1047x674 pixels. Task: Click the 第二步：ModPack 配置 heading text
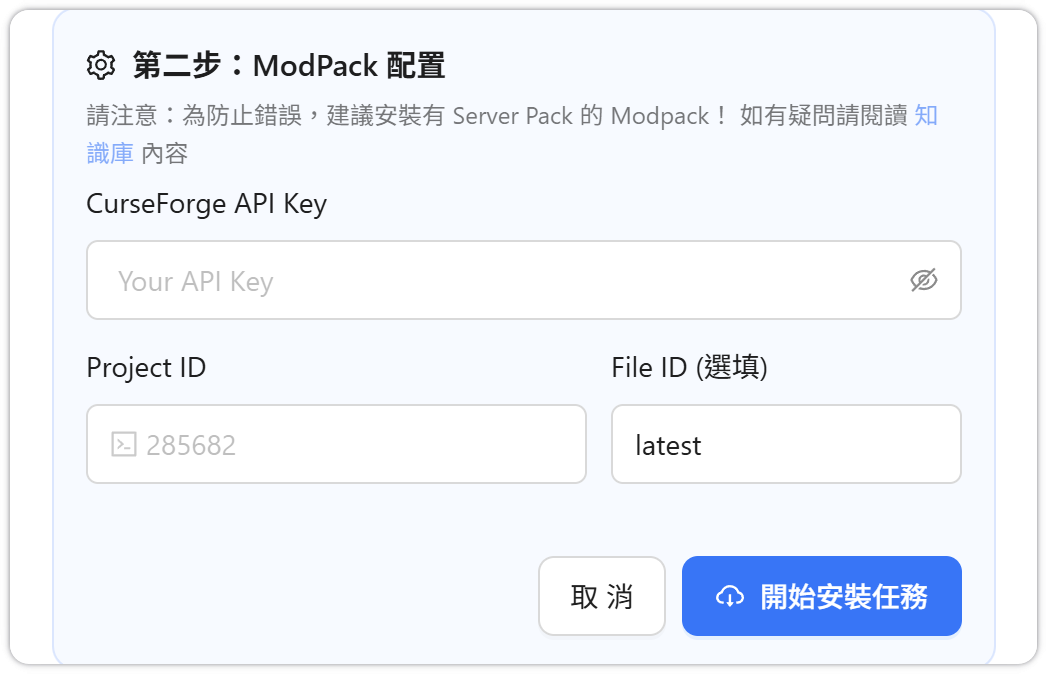(x=289, y=66)
